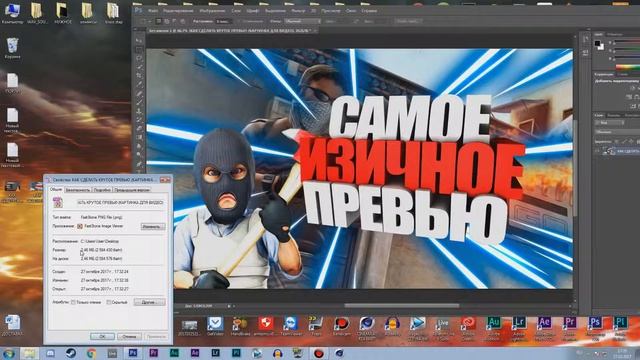Open the Premiere Pro desktop shortcut
The height and width of the screenshot is (360, 640).
click(569, 325)
